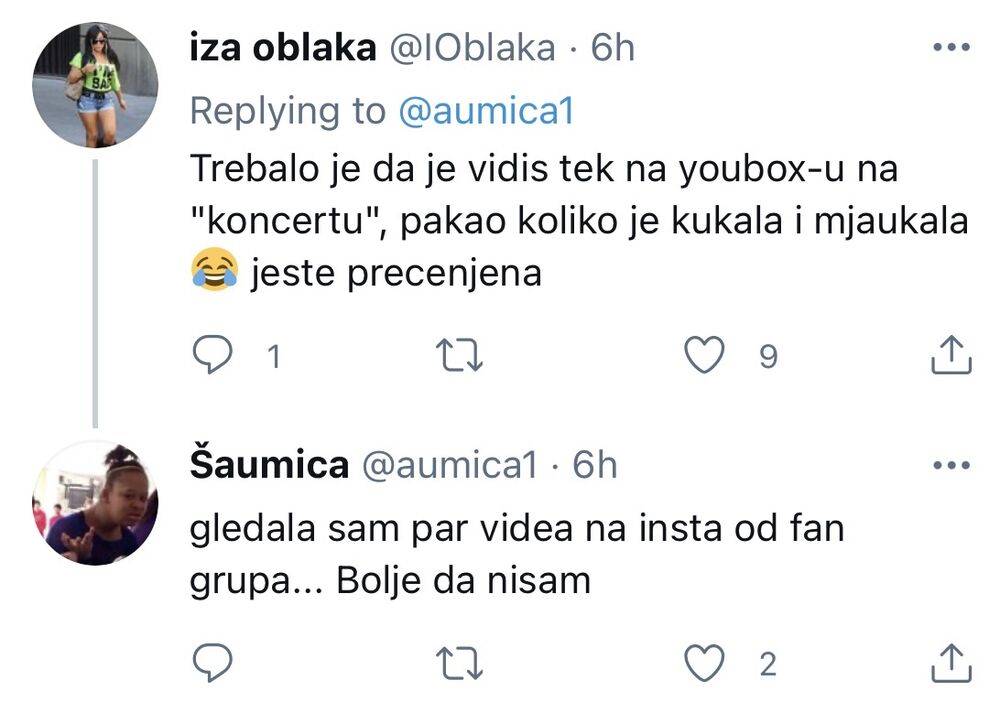Screen dimensions: 1000x713
Task: Share iza oblaka's tweet
Action: click(951, 356)
